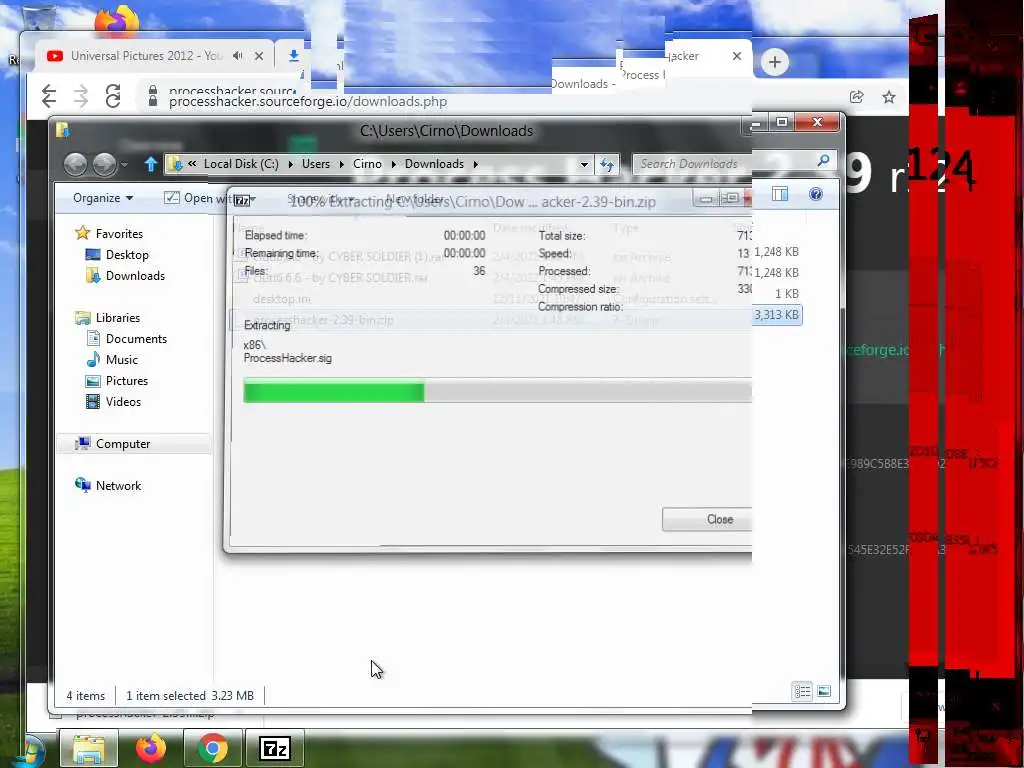Select Favorites in the navigation pane
This screenshot has height=768, width=1024.
(119, 234)
